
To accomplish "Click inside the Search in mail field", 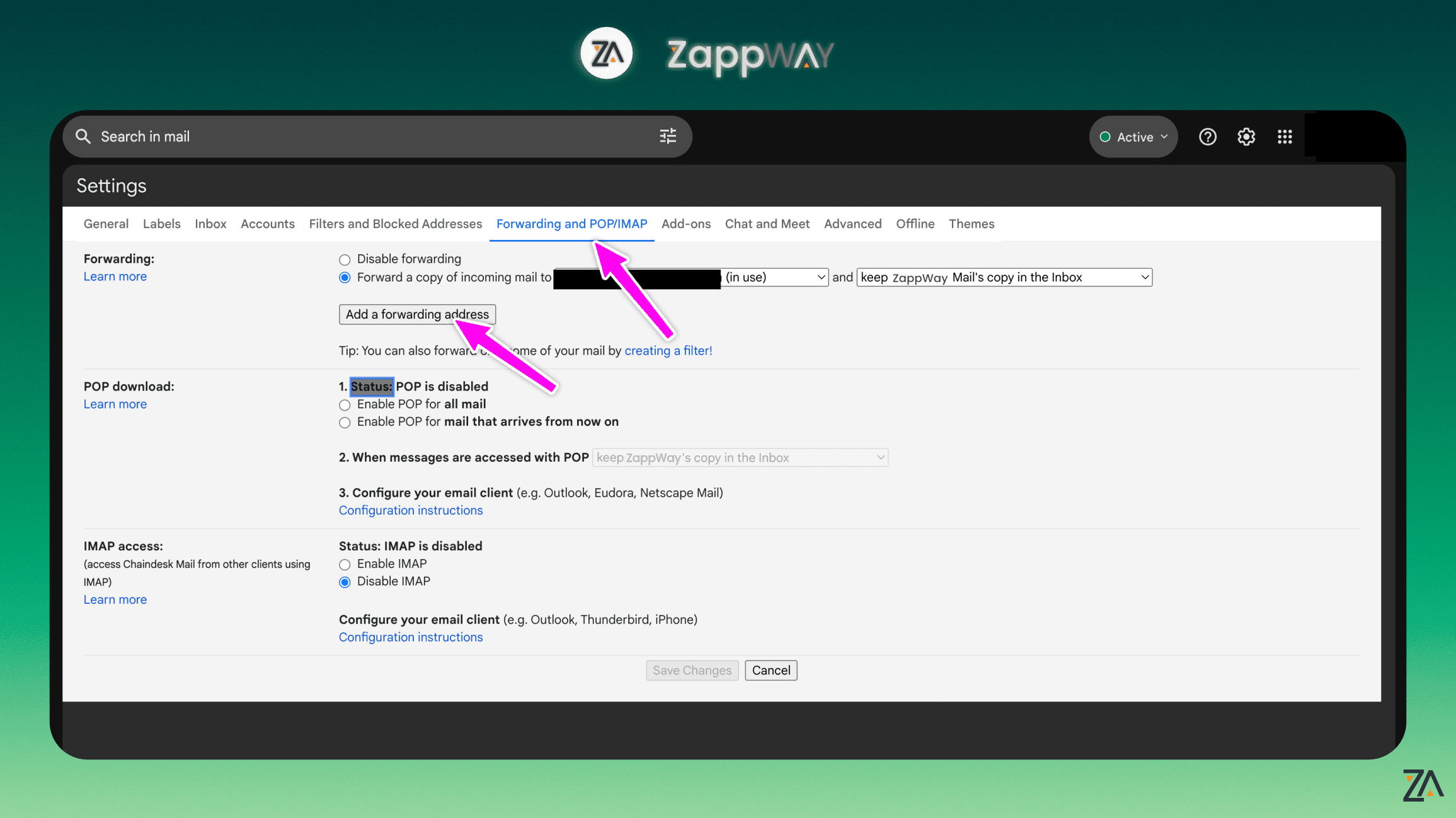I will [x=252, y=137].
